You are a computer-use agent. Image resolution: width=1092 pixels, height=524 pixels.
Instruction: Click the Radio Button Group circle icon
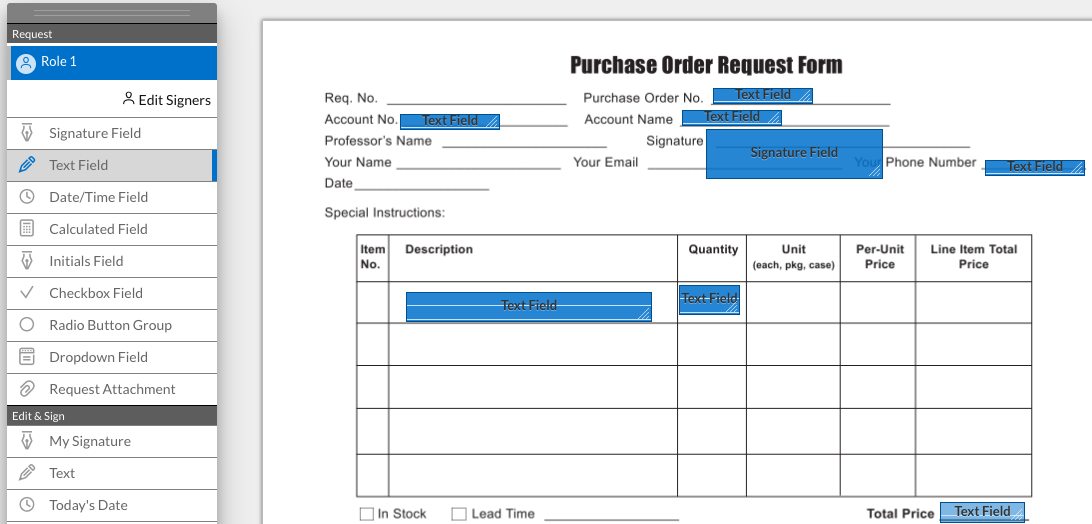click(28, 325)
